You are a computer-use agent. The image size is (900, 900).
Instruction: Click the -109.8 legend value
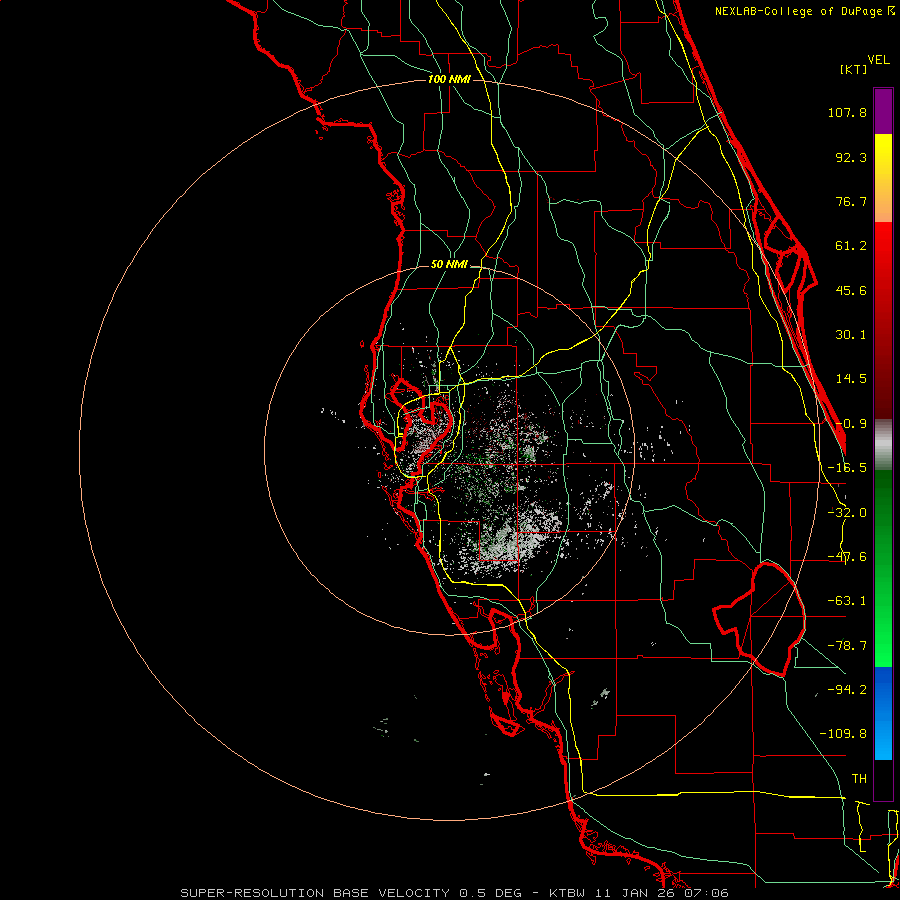843,734
